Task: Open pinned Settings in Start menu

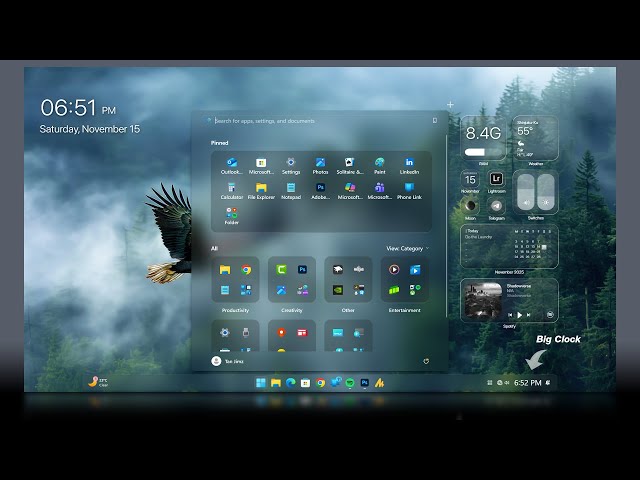Action: [x=291, y=166]
